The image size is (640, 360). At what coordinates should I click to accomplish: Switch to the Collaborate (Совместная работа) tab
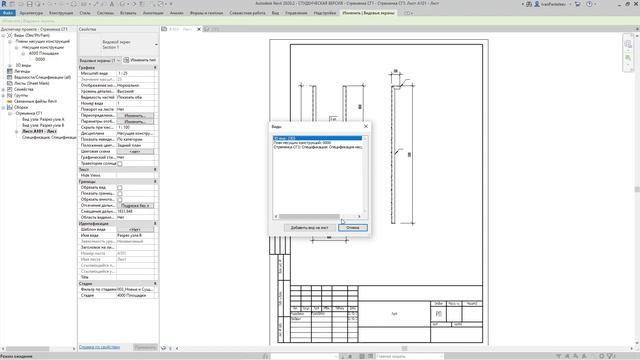247,13
